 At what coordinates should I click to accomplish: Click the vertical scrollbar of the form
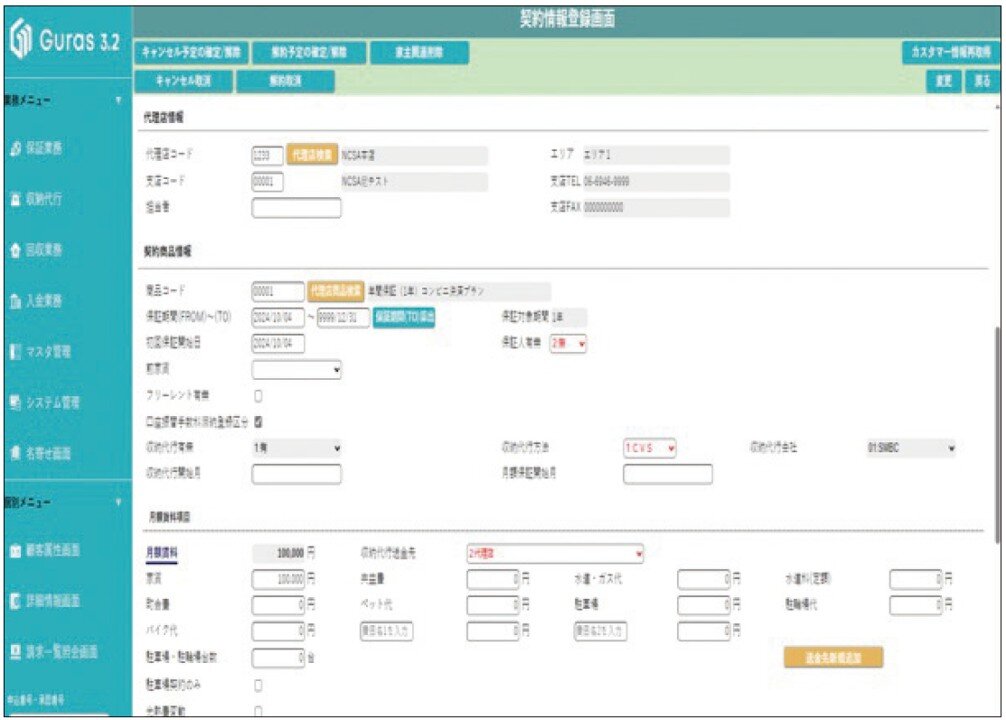996,430
